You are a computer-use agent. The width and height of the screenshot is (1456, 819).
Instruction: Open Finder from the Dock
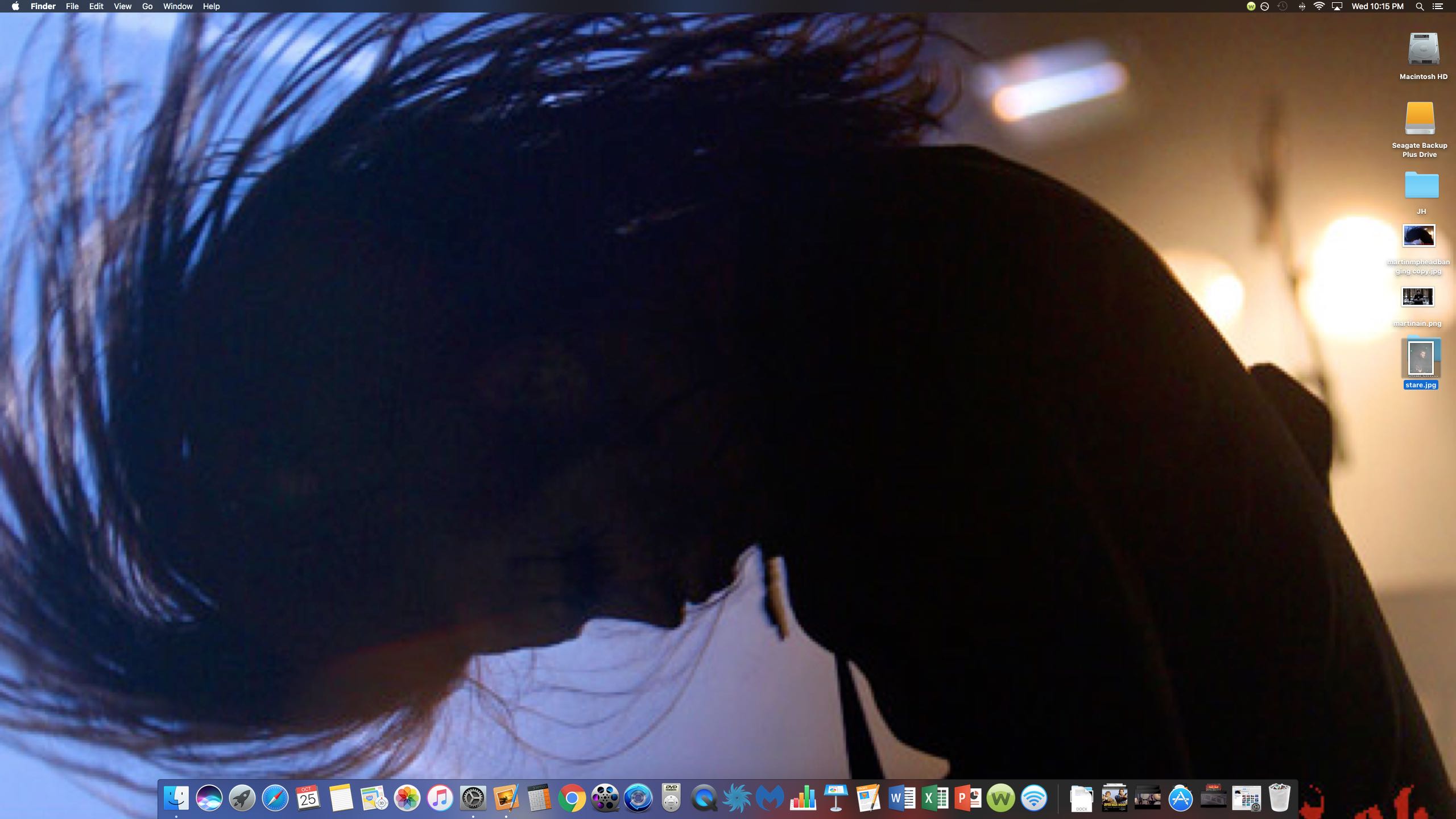[x=176, y=799]
